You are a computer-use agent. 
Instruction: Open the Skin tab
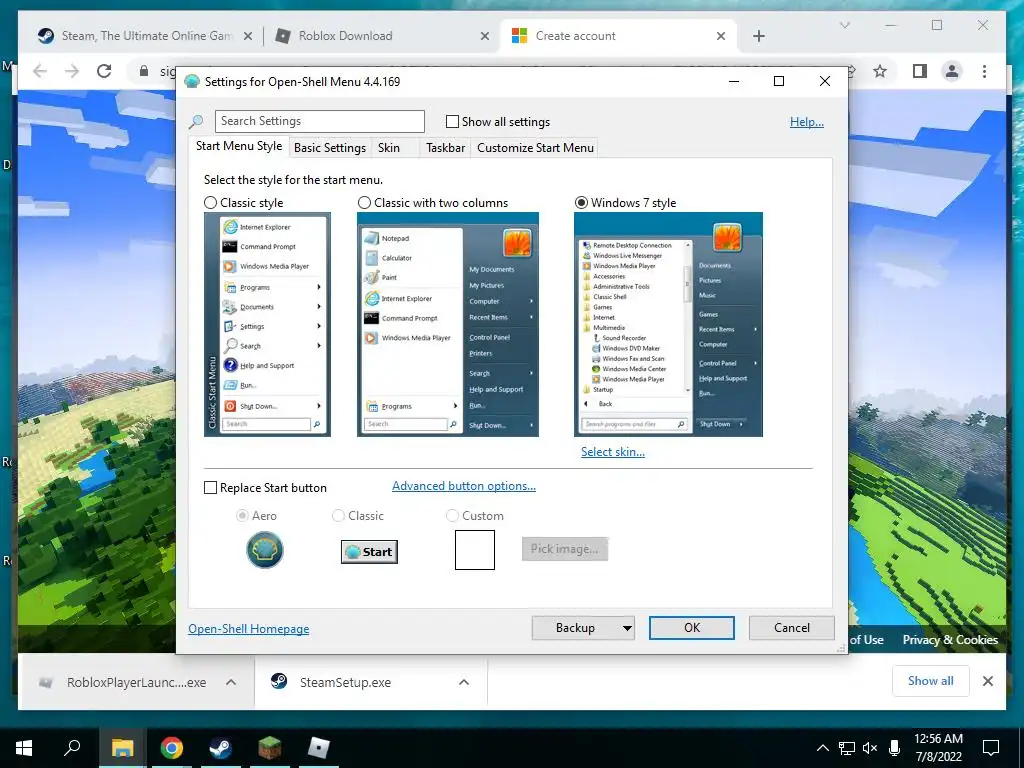389,148
